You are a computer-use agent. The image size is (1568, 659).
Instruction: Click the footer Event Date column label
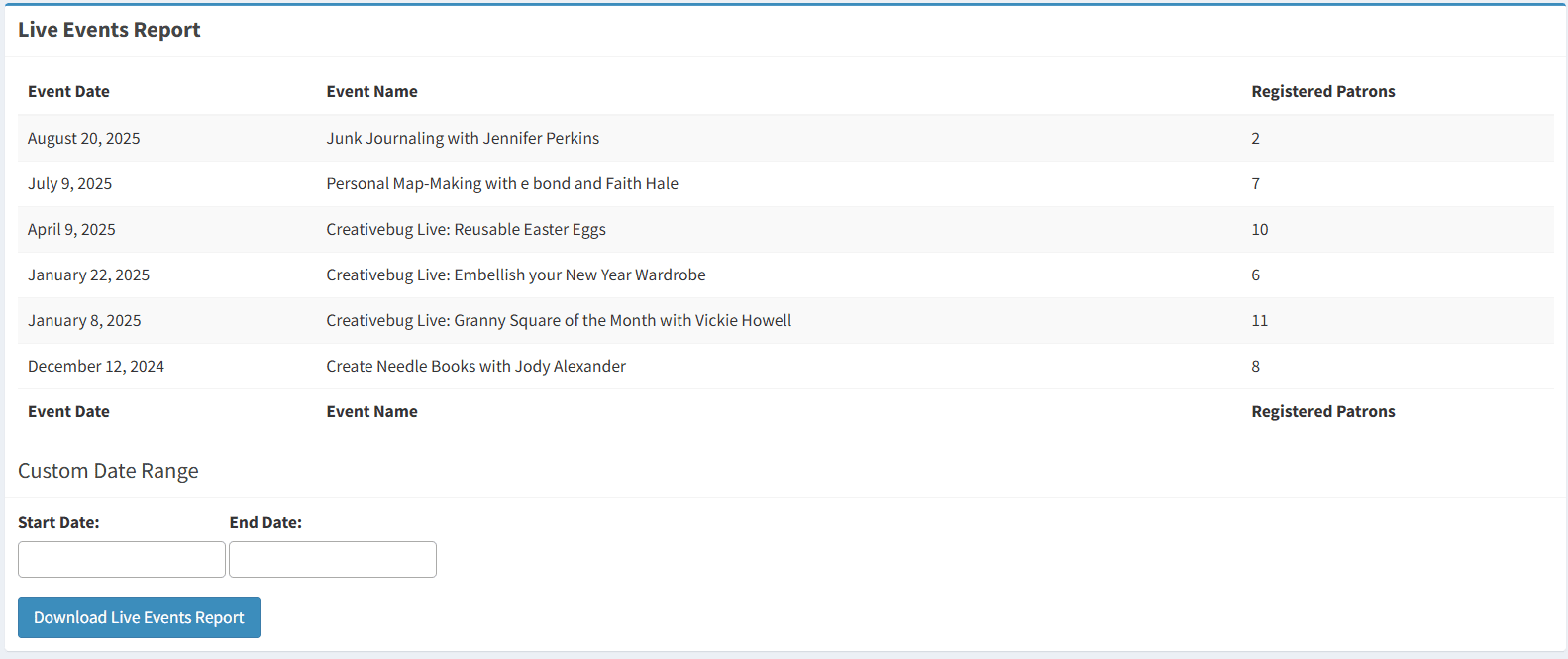(68, 411)
